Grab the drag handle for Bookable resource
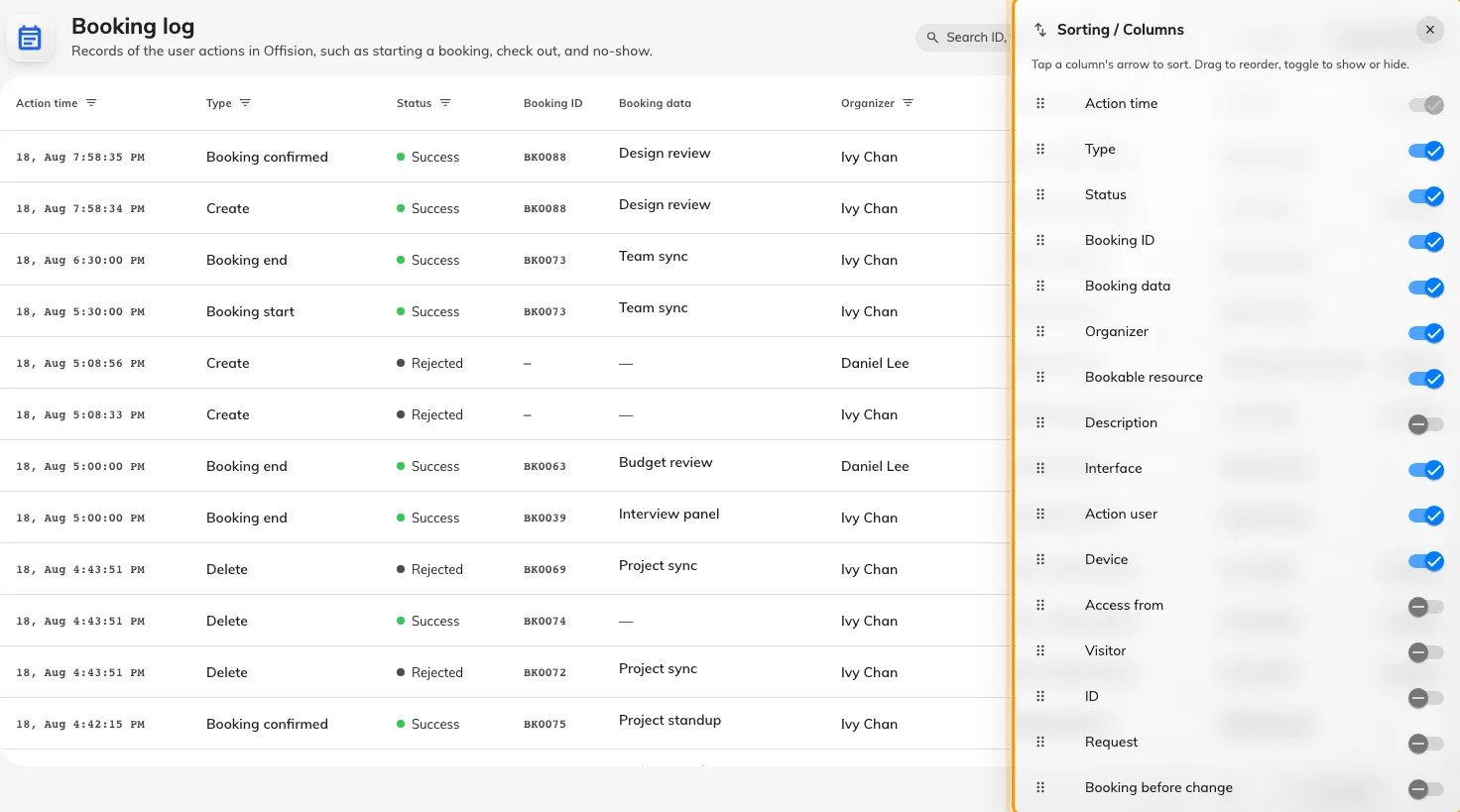Viewport: 1460px width, 812px height. pyautogui.click(x=1040, y=377)
